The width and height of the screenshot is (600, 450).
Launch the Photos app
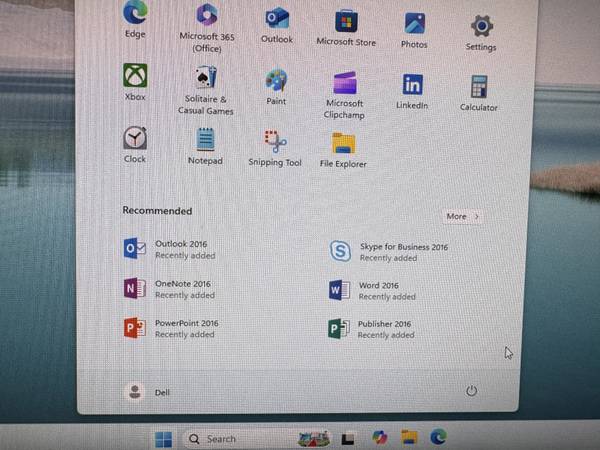pyautogui.click(x=414, y=31)
